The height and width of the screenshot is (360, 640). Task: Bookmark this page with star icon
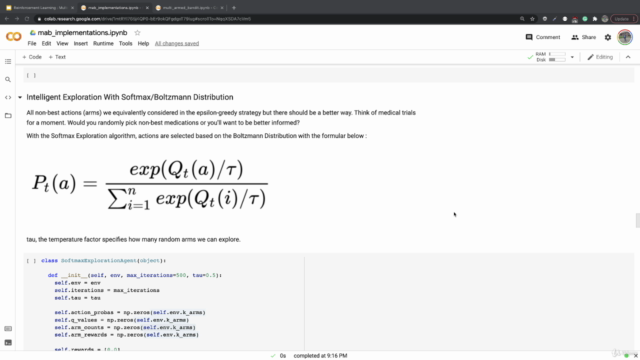click(x=532, y=19)
